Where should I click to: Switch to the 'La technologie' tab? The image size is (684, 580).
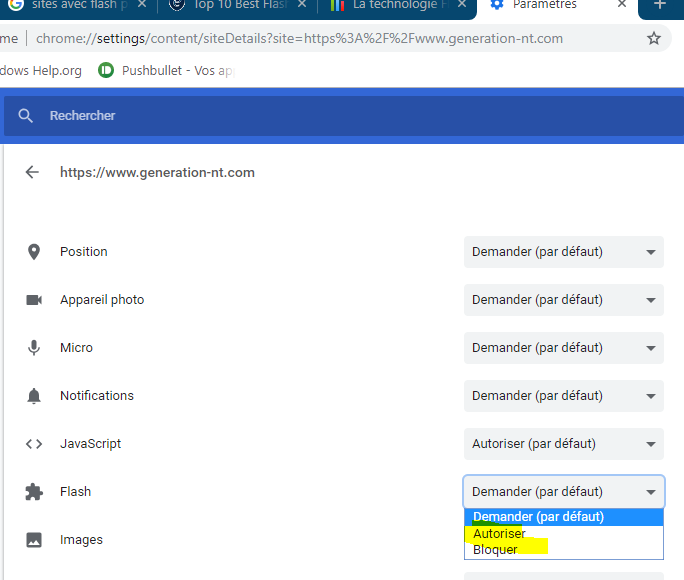395,5
